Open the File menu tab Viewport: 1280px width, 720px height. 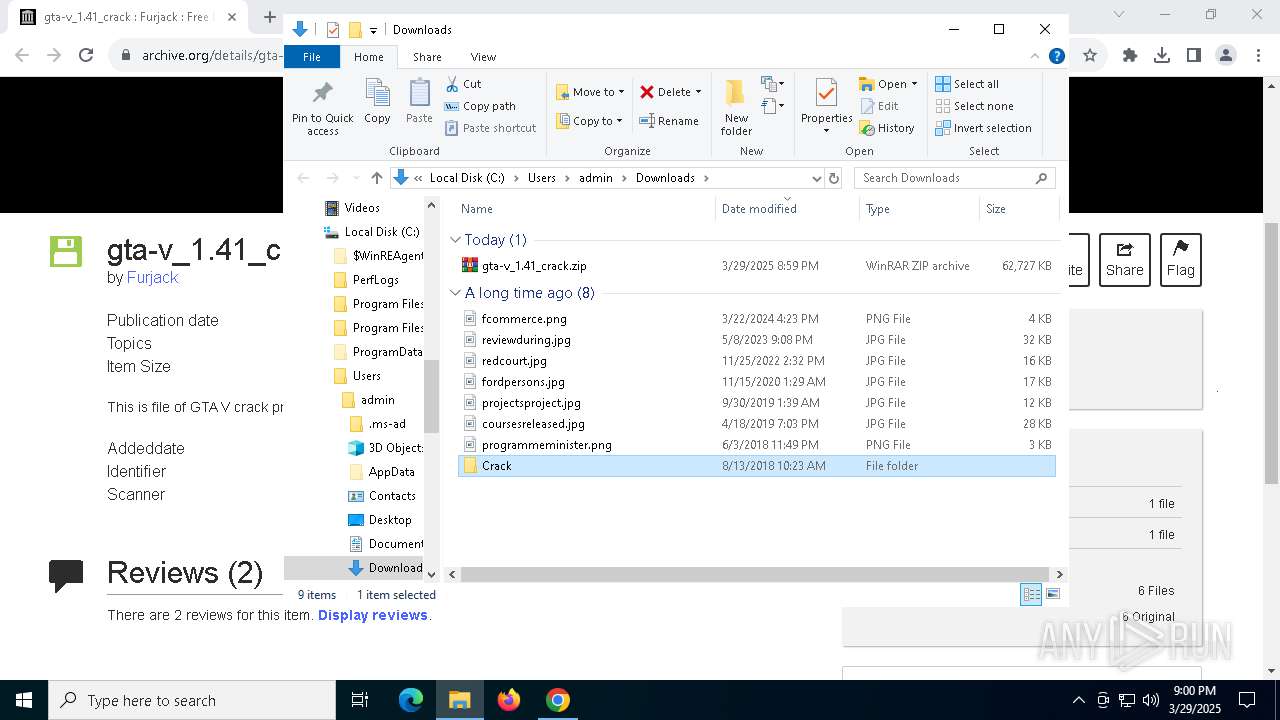(x=312, y=57)
